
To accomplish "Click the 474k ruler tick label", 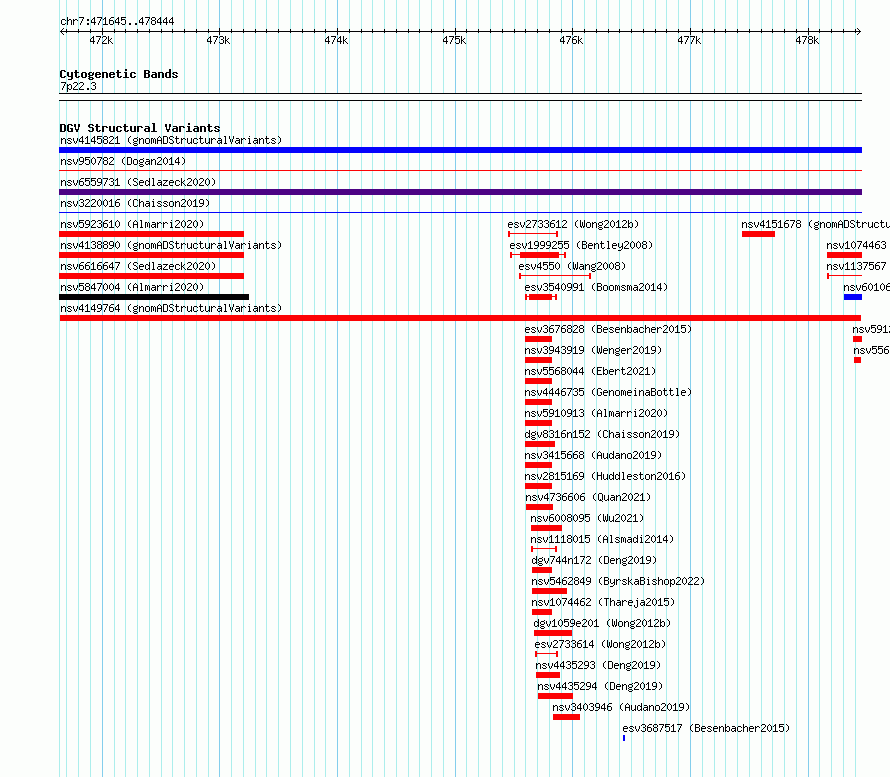I will coord(336,40).
